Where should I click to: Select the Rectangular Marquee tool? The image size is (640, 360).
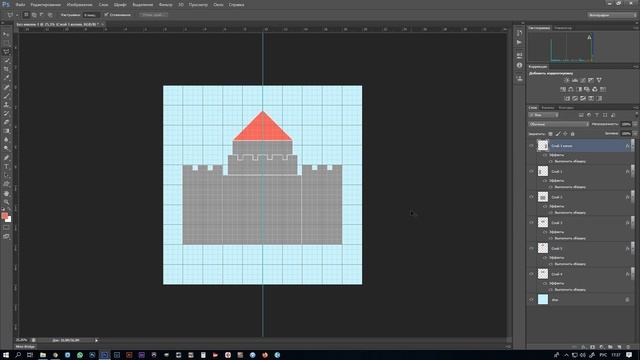tap(6, 43)
